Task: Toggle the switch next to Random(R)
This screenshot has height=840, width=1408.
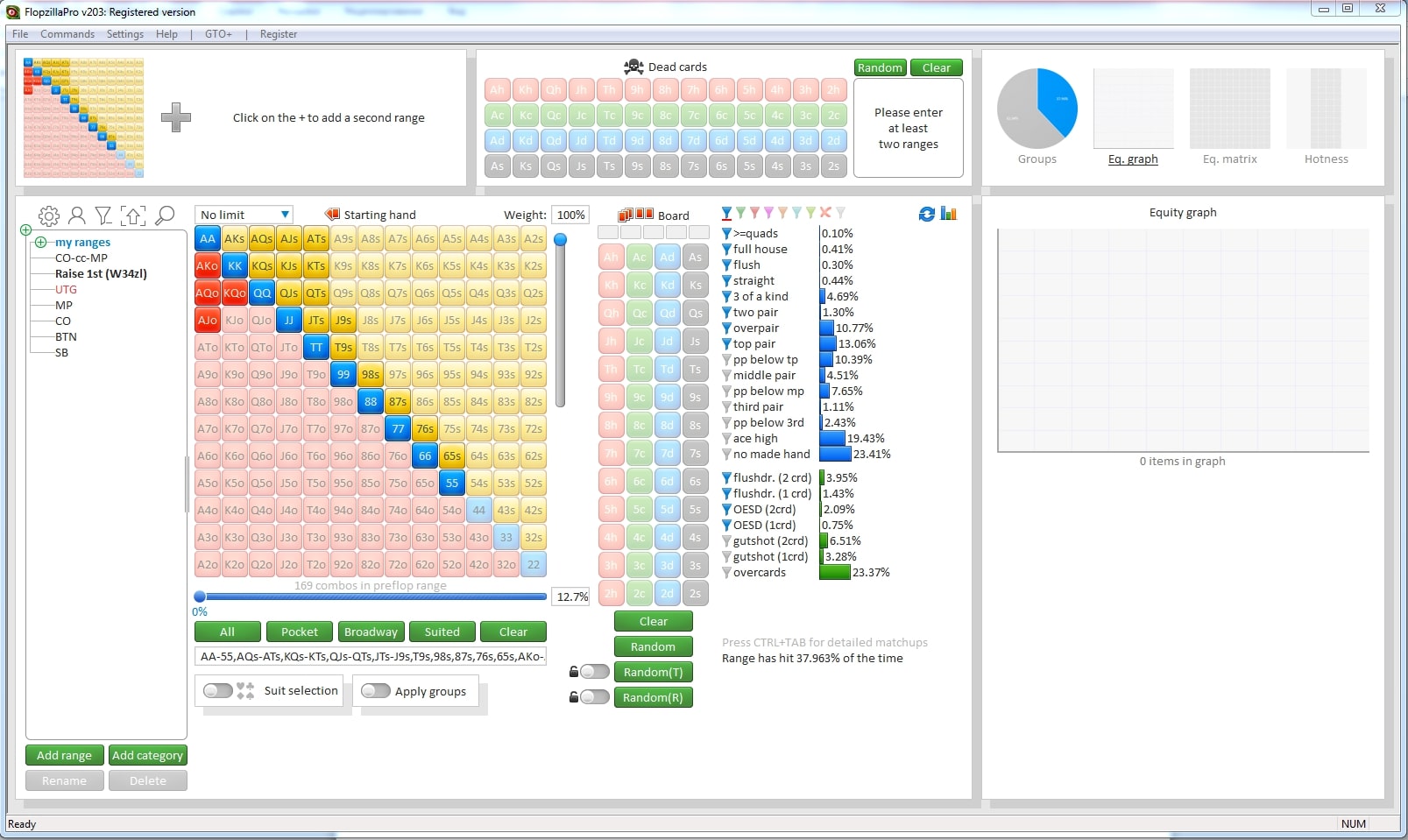Action: pos(595,697)
